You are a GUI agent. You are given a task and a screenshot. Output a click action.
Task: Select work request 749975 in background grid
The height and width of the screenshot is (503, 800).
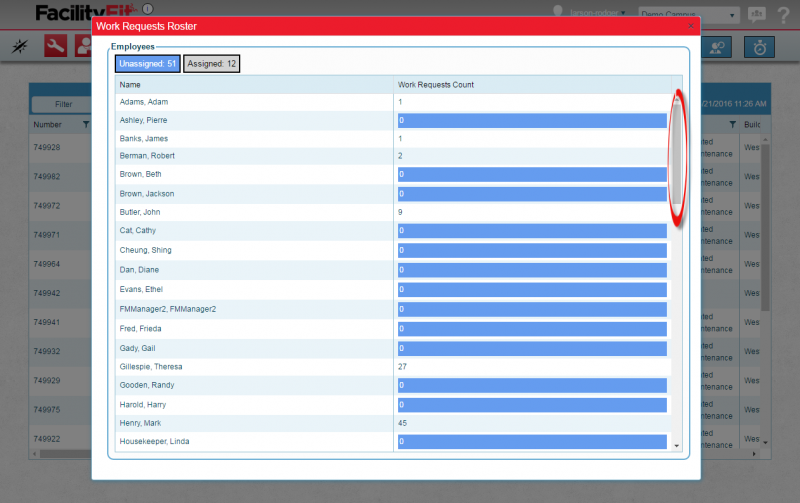click(47, 409)
